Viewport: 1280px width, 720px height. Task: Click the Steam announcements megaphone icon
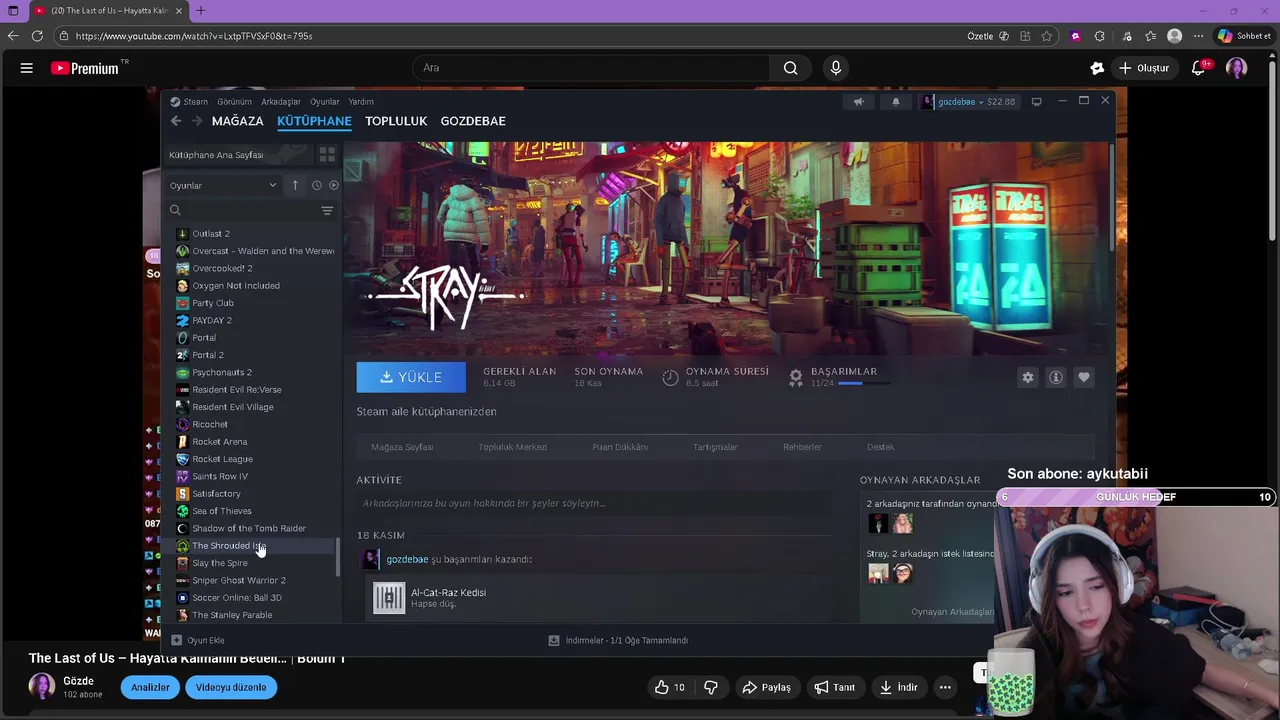pos(858,101)
